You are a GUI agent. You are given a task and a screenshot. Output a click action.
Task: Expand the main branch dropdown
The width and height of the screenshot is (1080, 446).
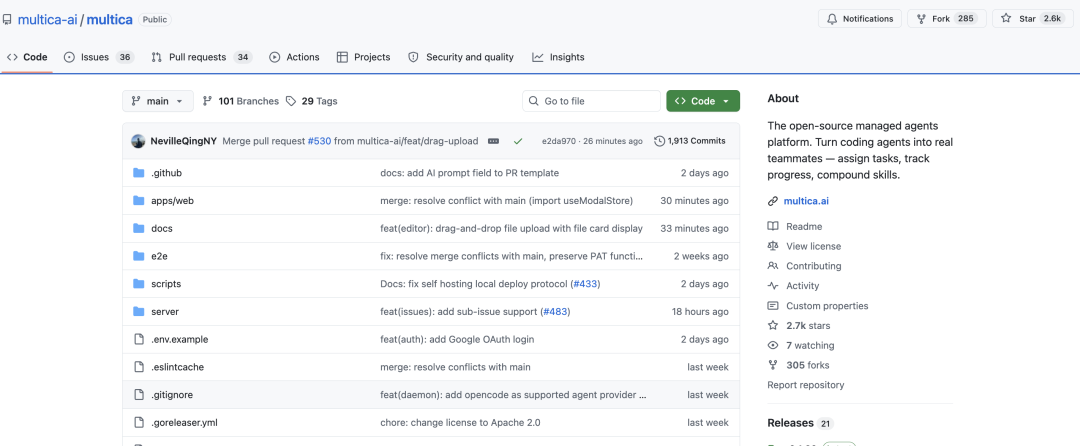coord(157,101)
